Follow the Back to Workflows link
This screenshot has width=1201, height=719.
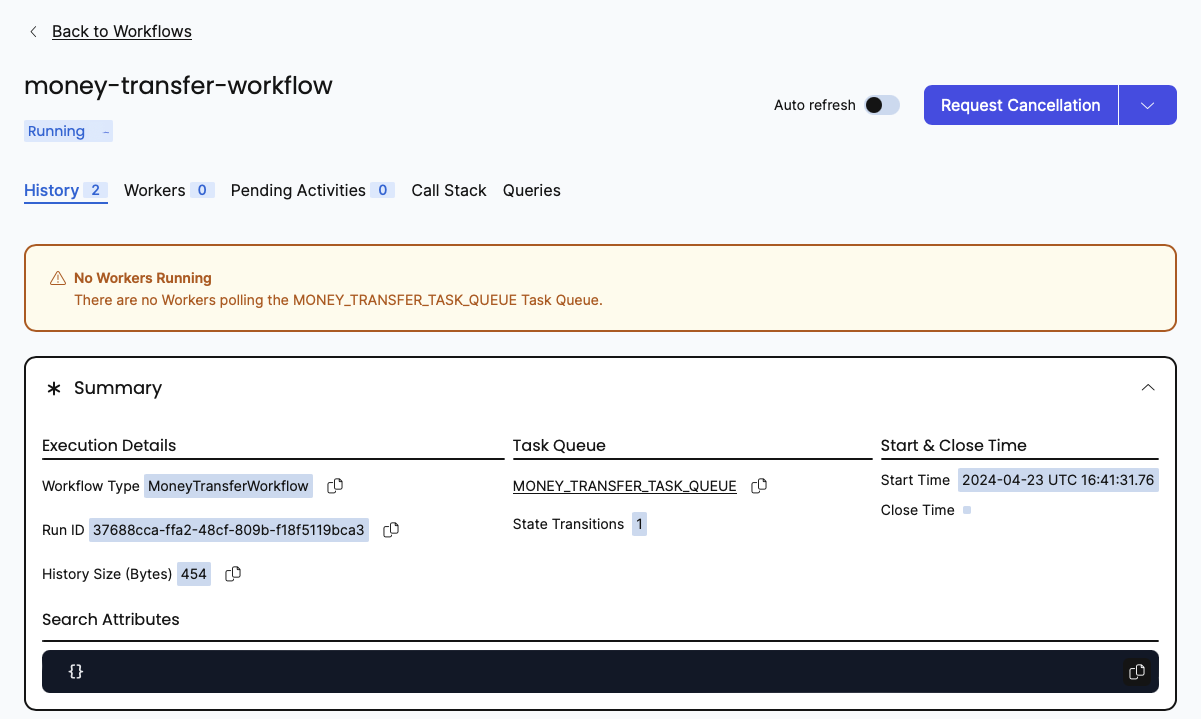click(x=121, y=32)
